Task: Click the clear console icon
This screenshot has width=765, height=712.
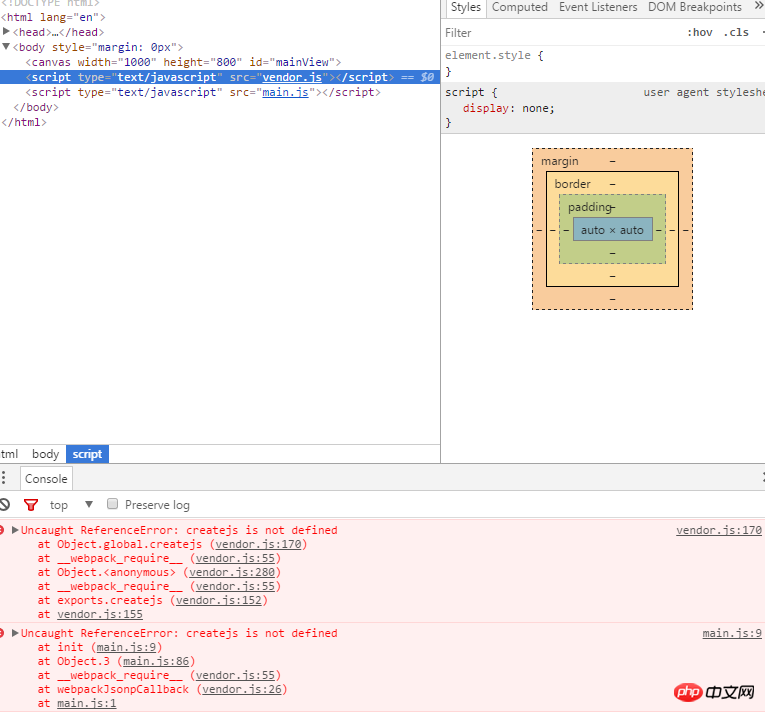Action: coord(4,505)
